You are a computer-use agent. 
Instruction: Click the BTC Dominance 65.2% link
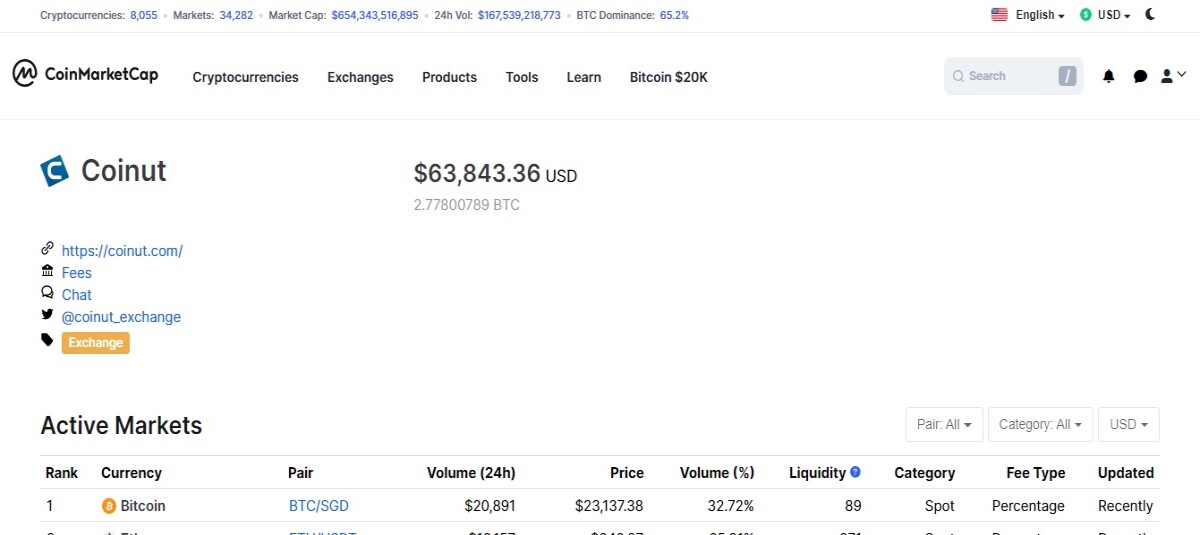click(x=674, y=15)
